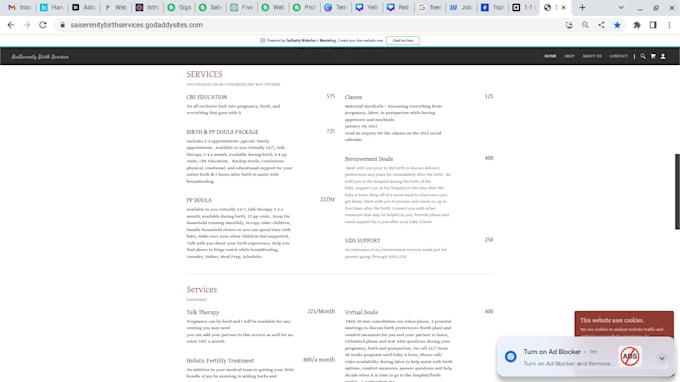
Task: View site info via the padlock icon
Action: click(62, 25)
